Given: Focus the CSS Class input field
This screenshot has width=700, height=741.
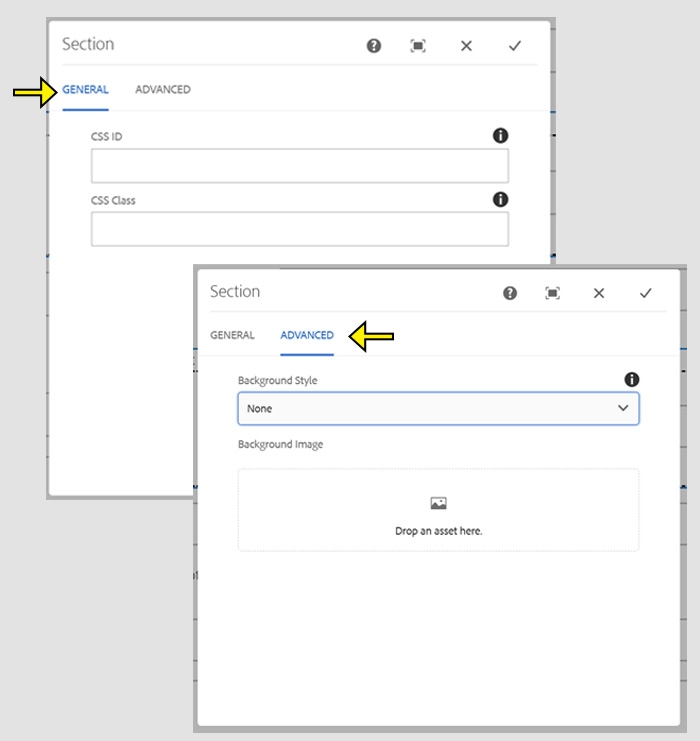Looking at the screenshot, I should pos(300,229).
